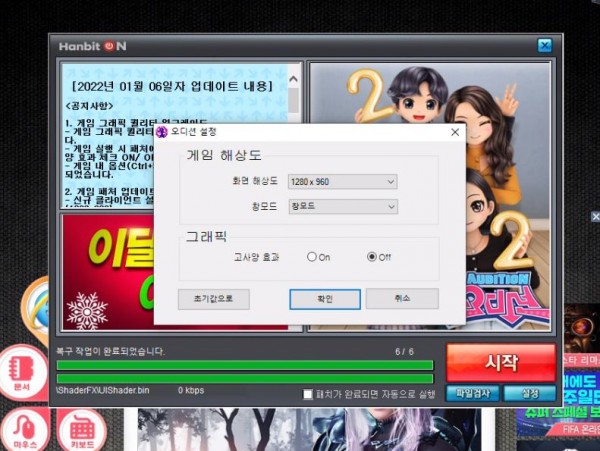Enable 패치가 완료되면 자동으로 실행 checkbox
This screenshot has width=600, height=451.
308,394
